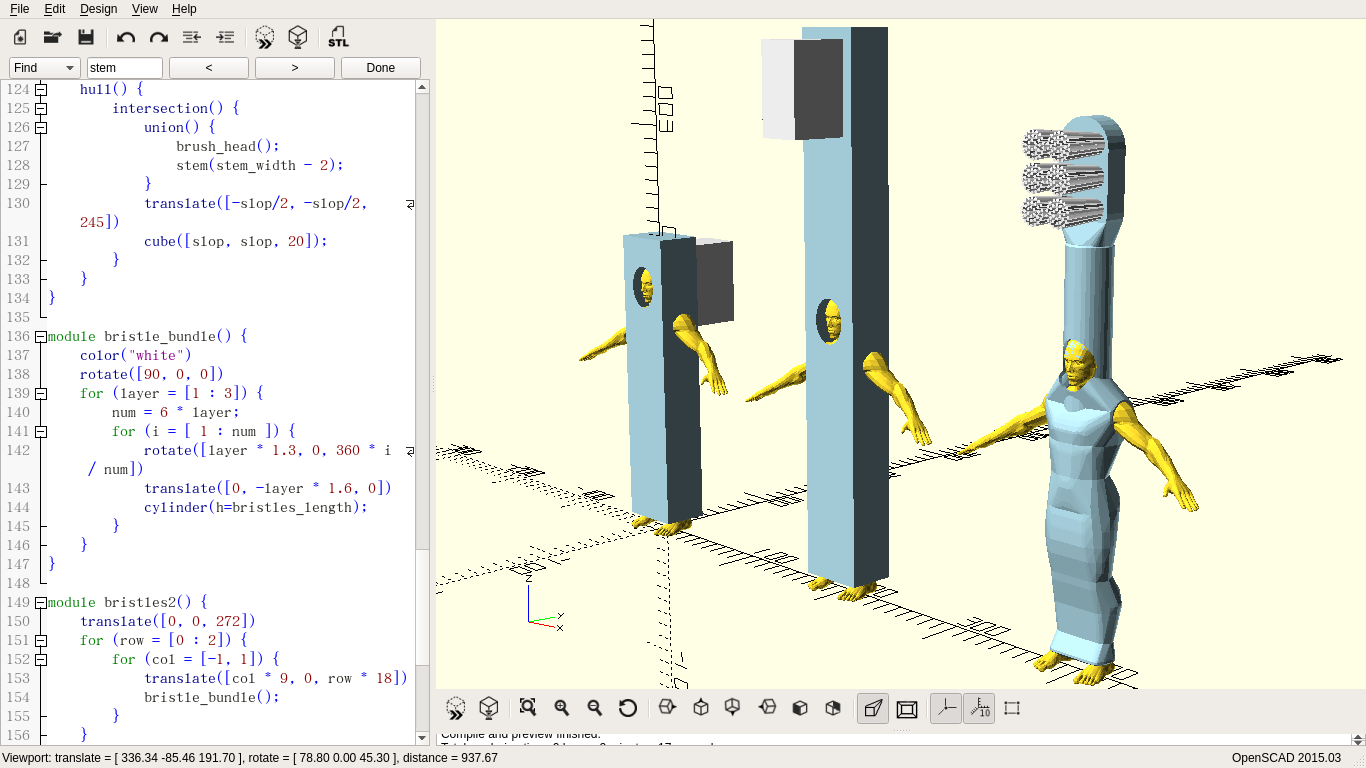Collapse the union() block at line 126
This screenshot has width=1366, height=768.
pyautogui.click(x=41, y=127)
